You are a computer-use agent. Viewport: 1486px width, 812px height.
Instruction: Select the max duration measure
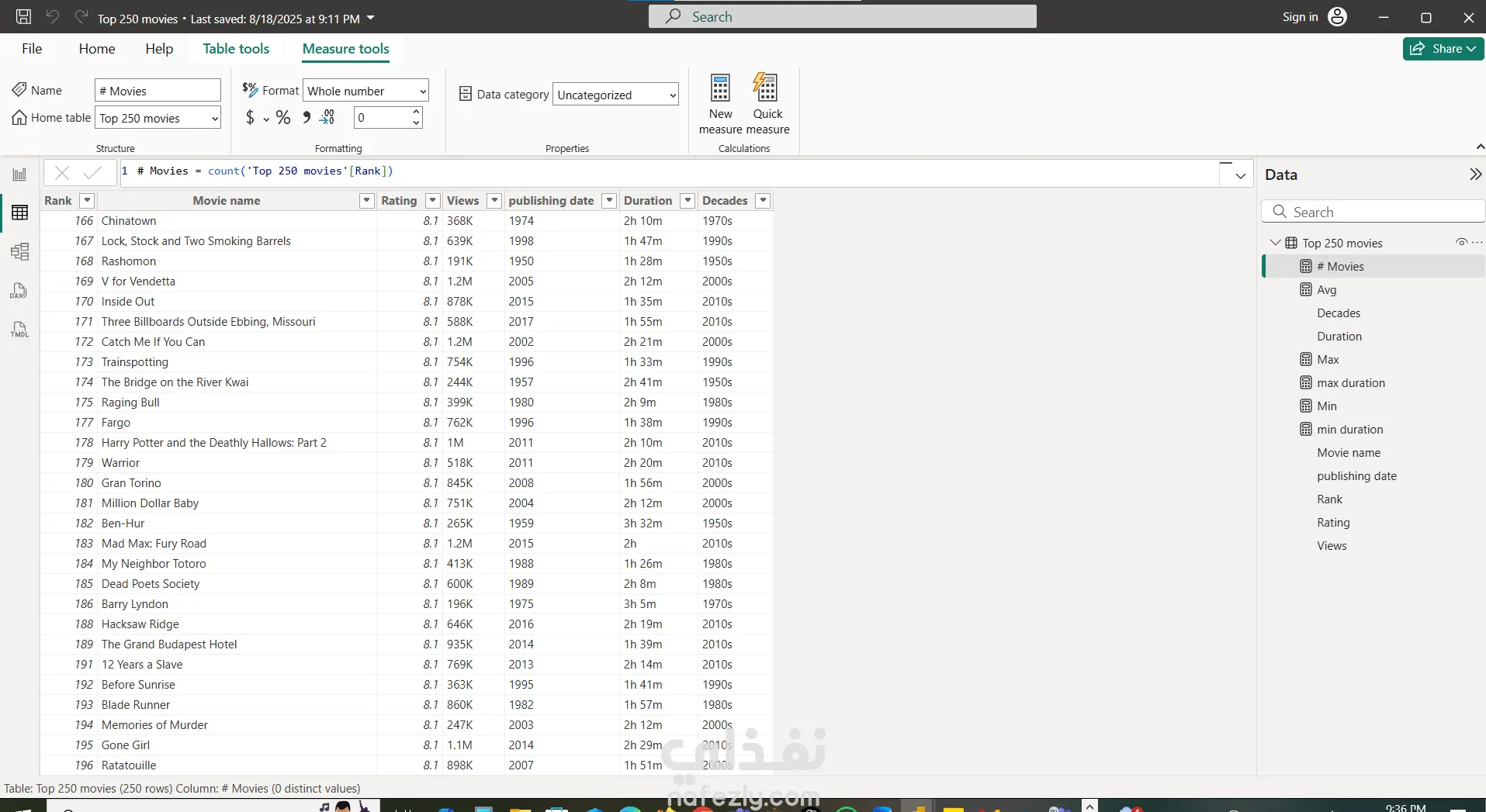pyautogui.click(x=1350, y=383)
